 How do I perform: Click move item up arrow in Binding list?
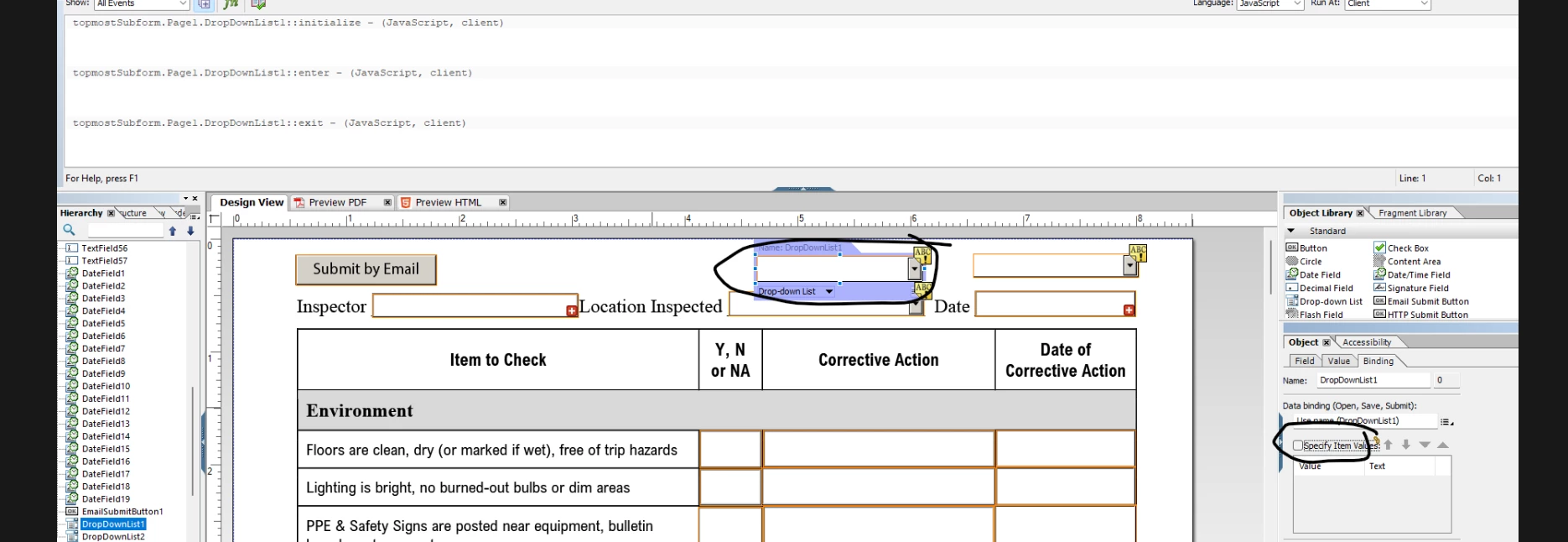point(1388,445)
